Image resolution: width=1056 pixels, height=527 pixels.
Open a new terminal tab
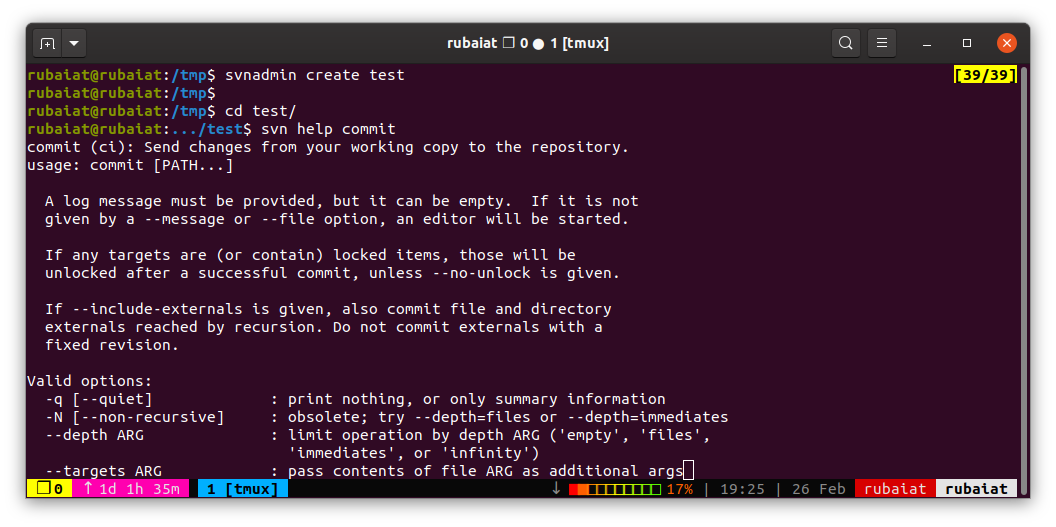coord(47,43)
